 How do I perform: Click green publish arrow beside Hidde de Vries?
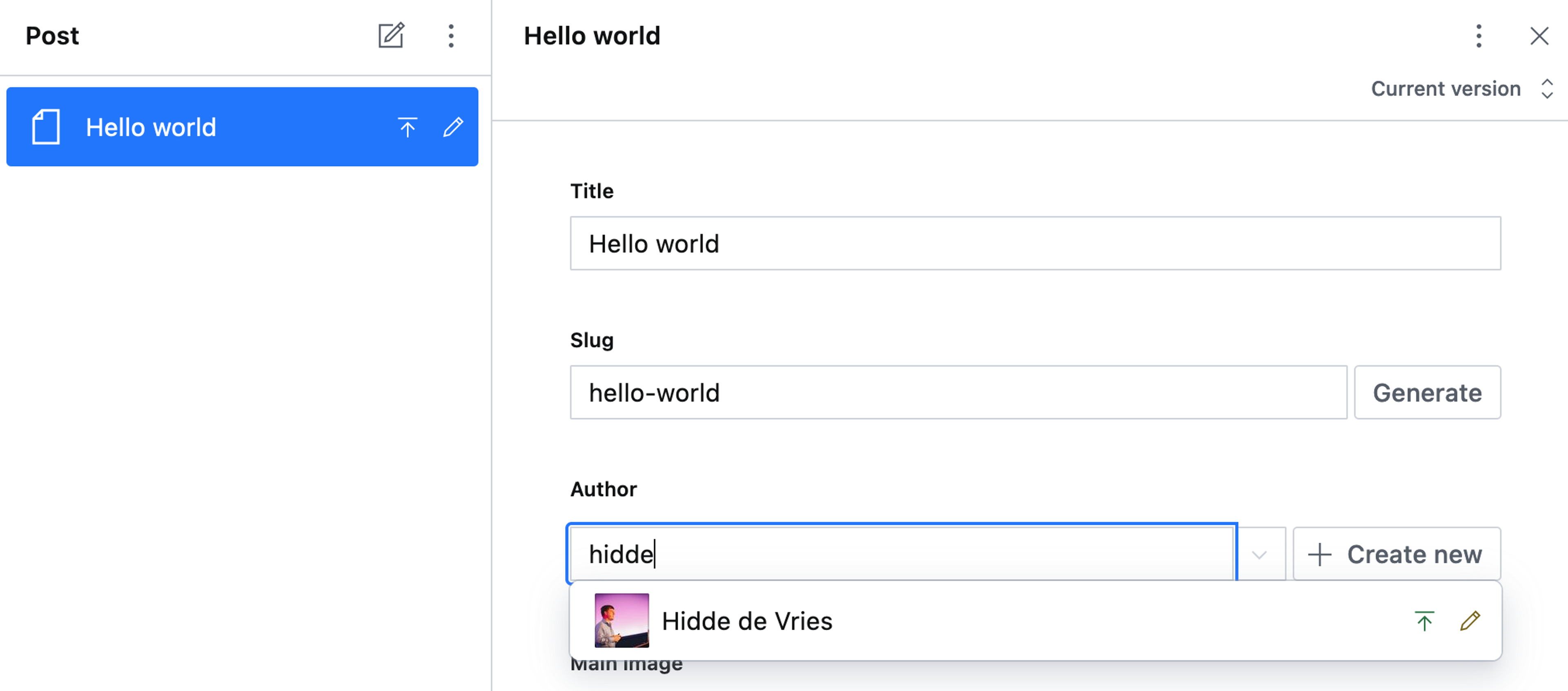(1424, 620)
